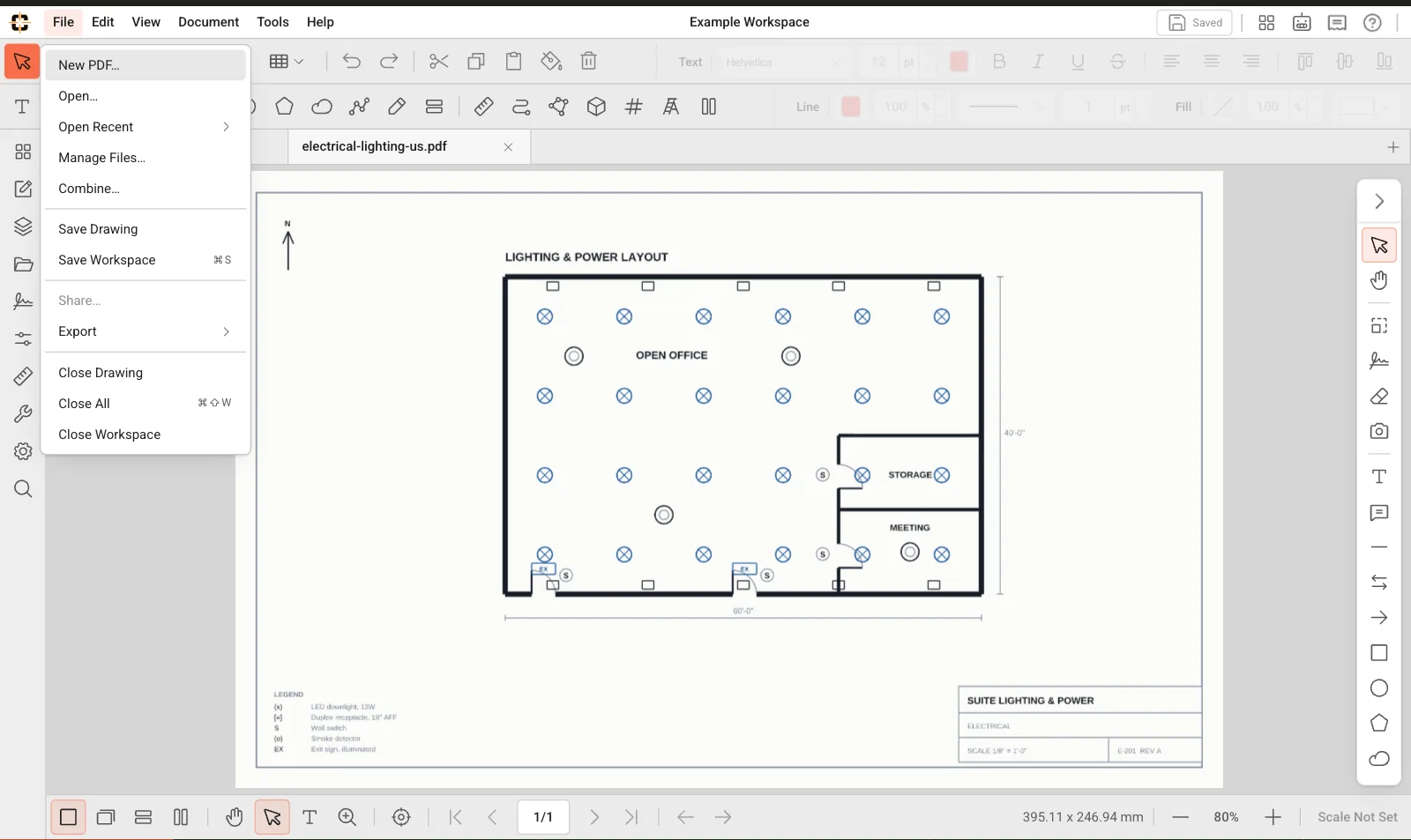
Task: Go to next page arrow
Action: pos(594,817)
